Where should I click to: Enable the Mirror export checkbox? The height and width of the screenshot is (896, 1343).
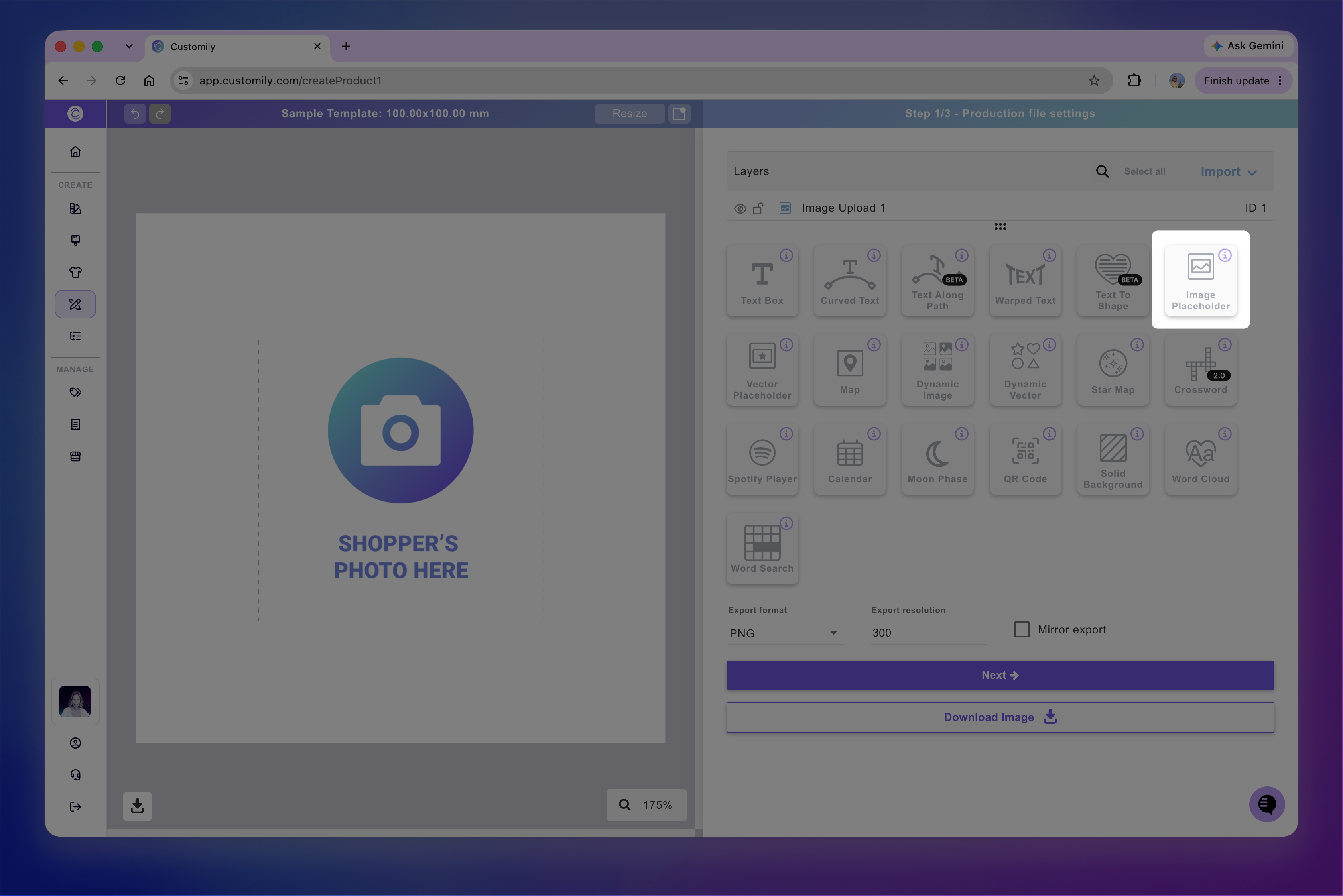[1022, 629]
